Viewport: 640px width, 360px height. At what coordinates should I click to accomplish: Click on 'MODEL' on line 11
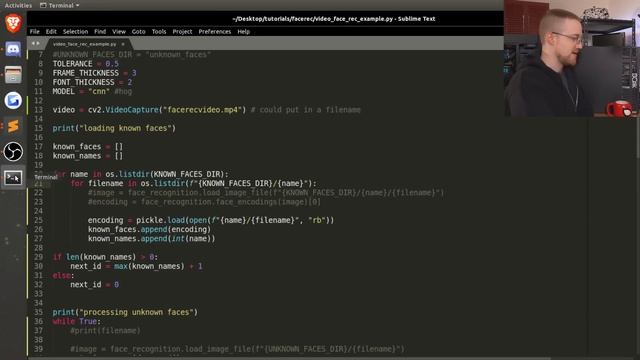(64, 91)
